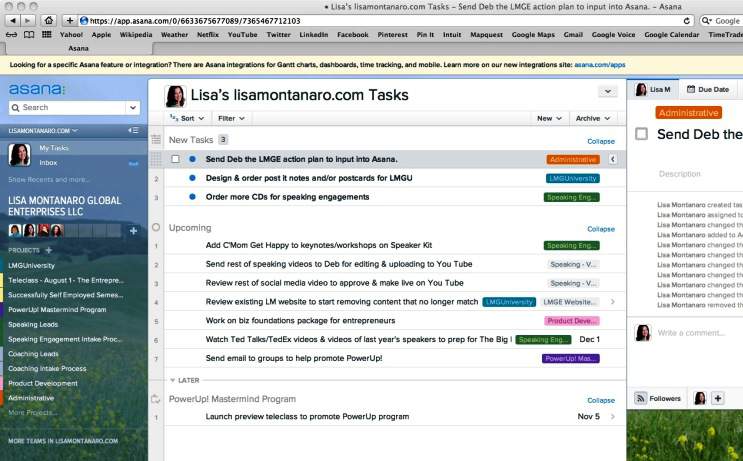Open Inbox in the sidebar
This screenshot has height=461, width=743.
[48, 163]
